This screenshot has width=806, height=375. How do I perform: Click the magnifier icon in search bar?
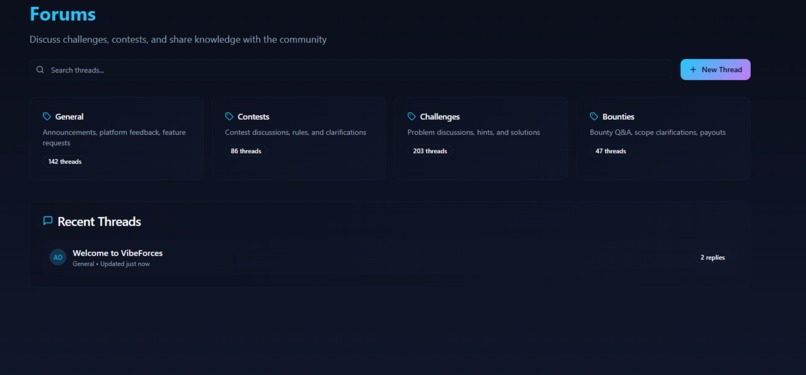[x=40, y=70]
